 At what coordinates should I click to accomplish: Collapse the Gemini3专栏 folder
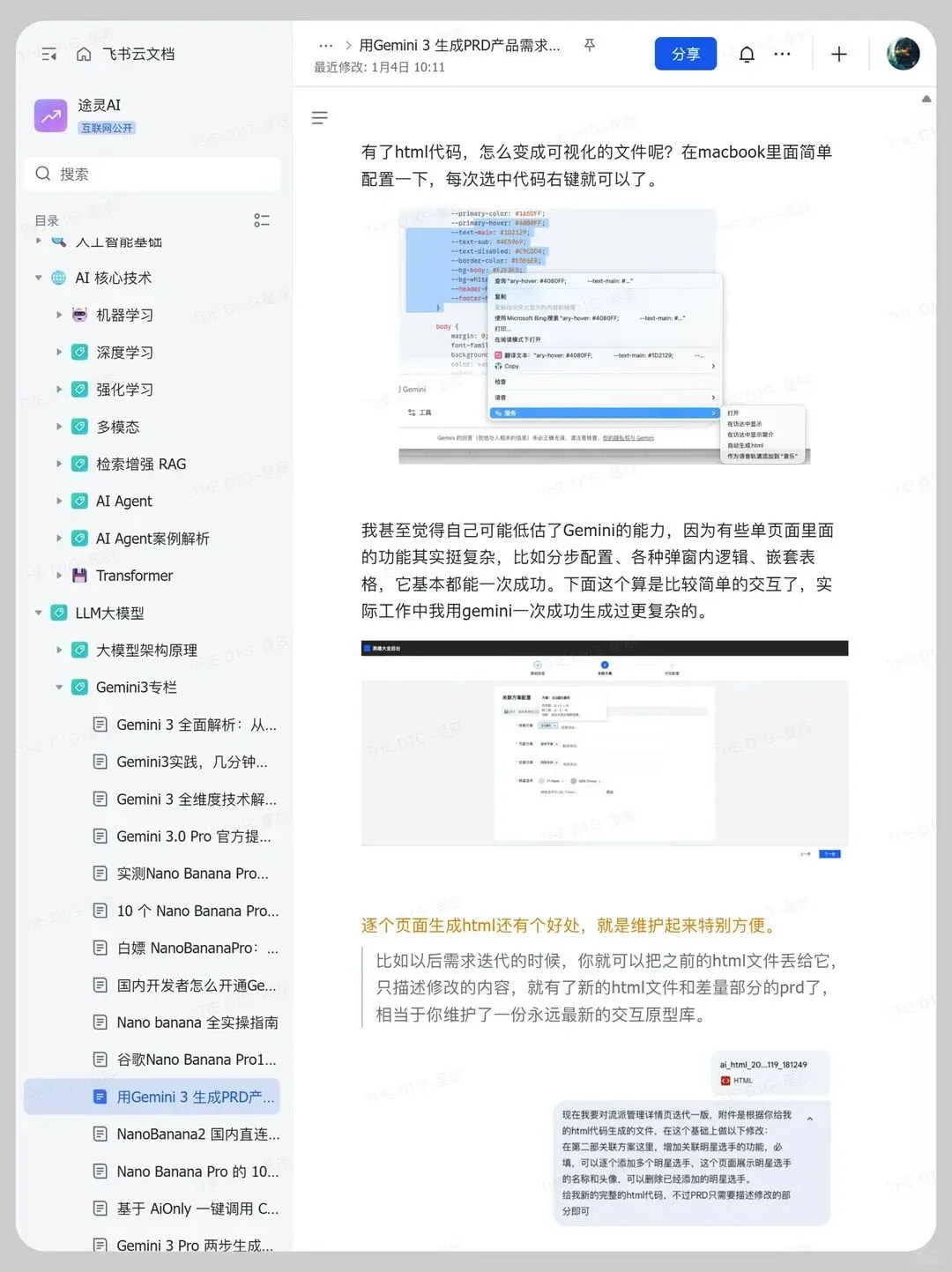pyautogui.click(x=59, y=687)
